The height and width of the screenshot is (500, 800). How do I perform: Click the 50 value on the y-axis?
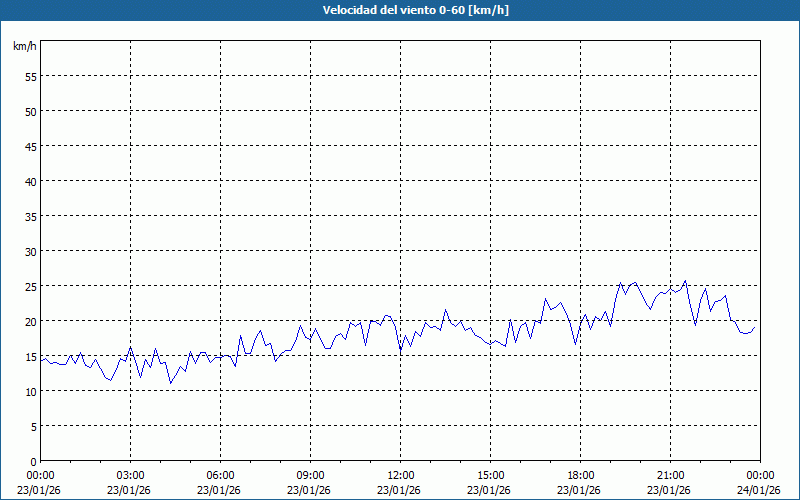tap(30, 111)
